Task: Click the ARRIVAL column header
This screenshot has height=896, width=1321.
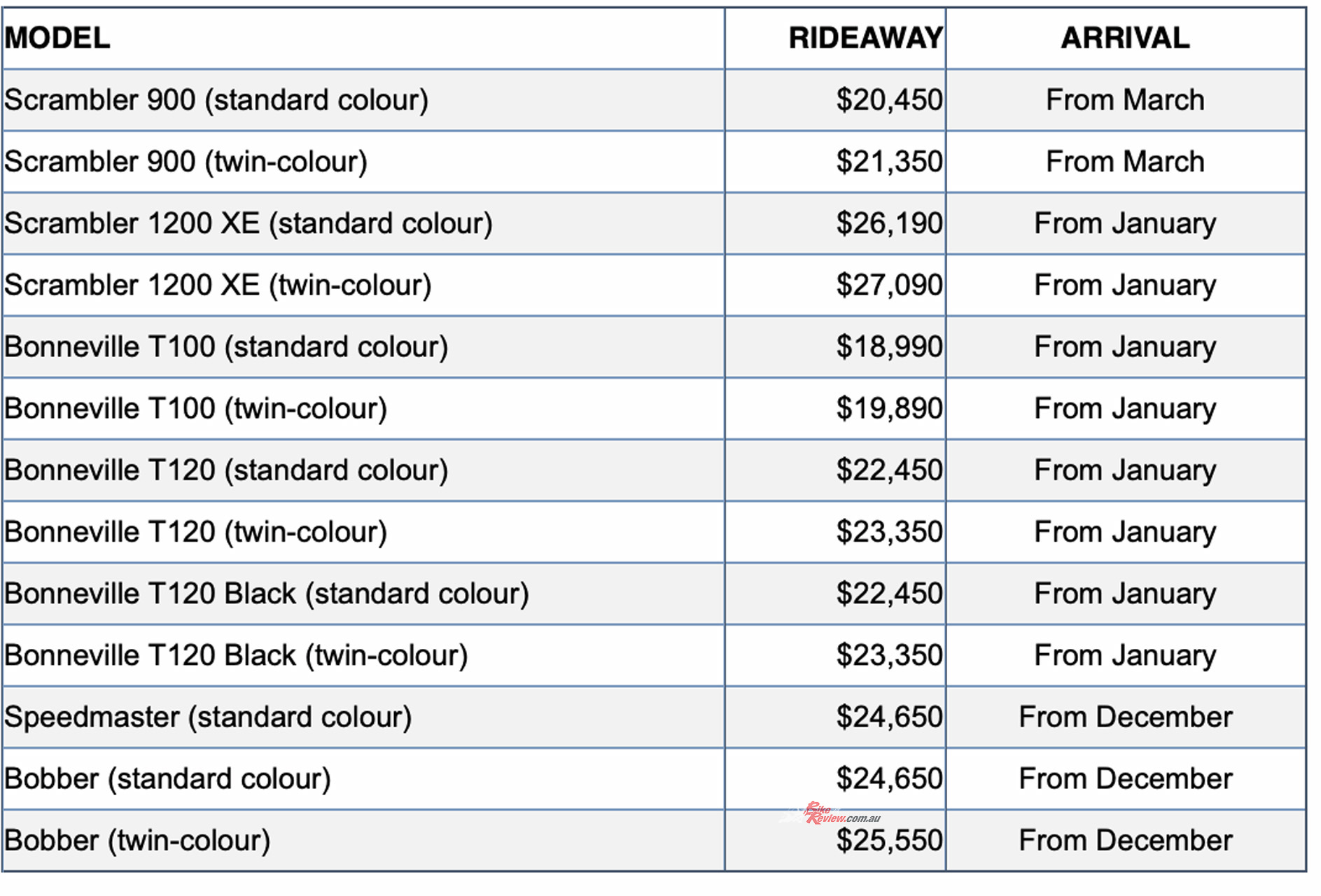Action: click(x=1125, y=38)
